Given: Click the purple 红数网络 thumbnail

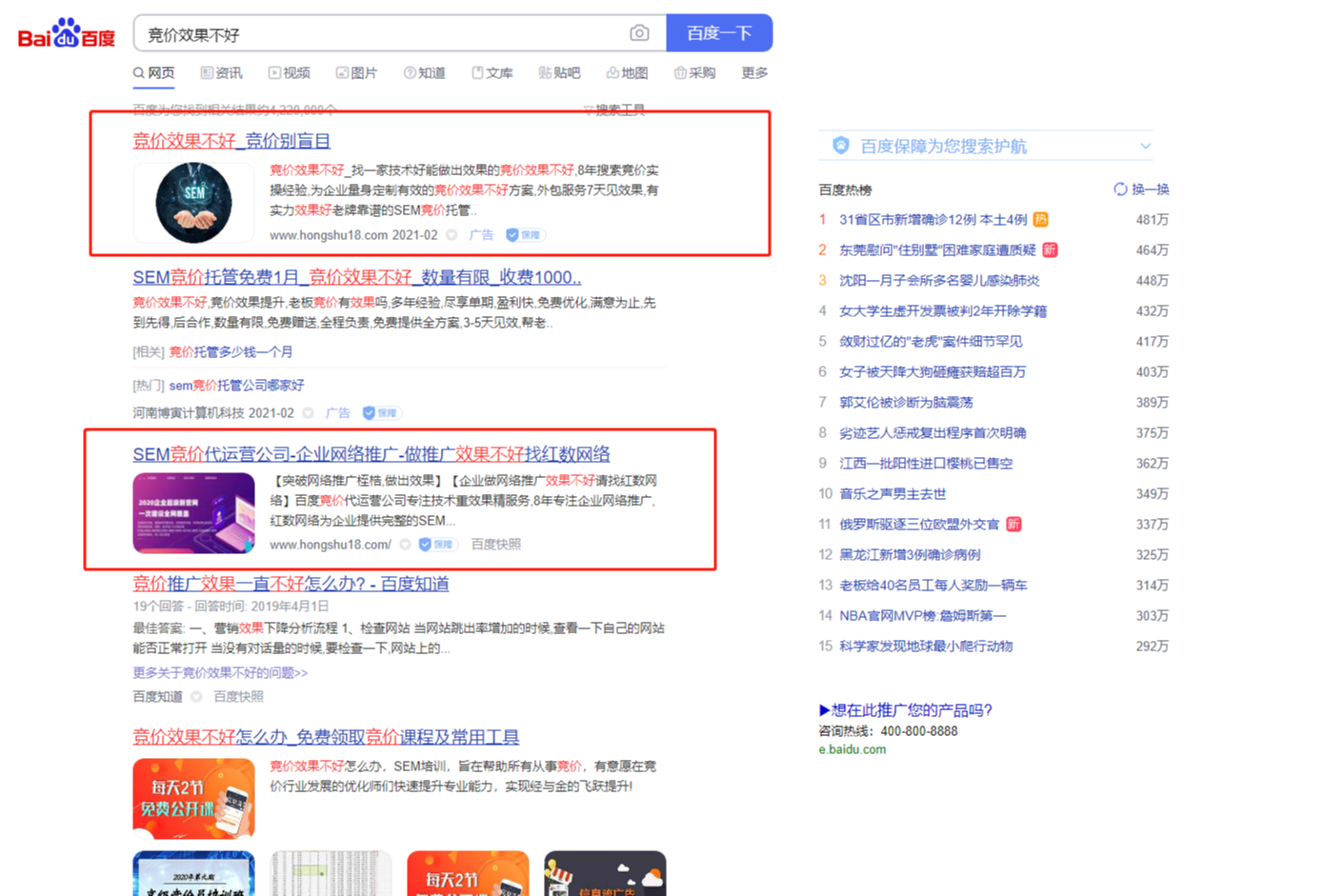Looking at the screenshot, I should click(193, 513).
